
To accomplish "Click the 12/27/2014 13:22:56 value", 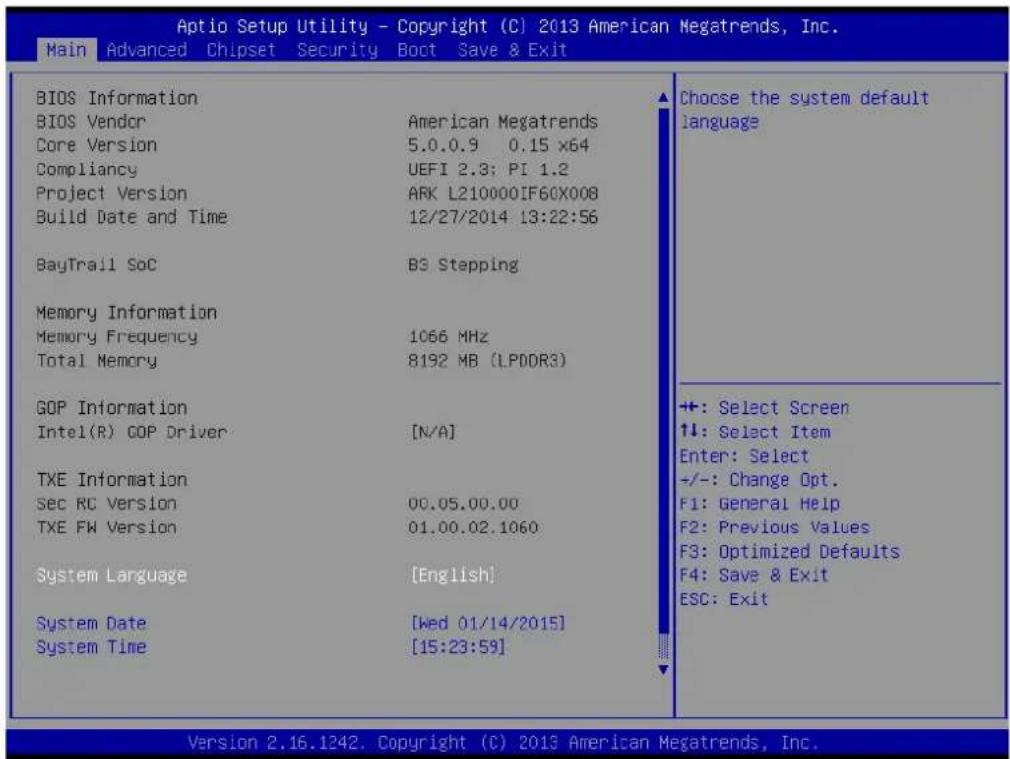I will [503, 217].
